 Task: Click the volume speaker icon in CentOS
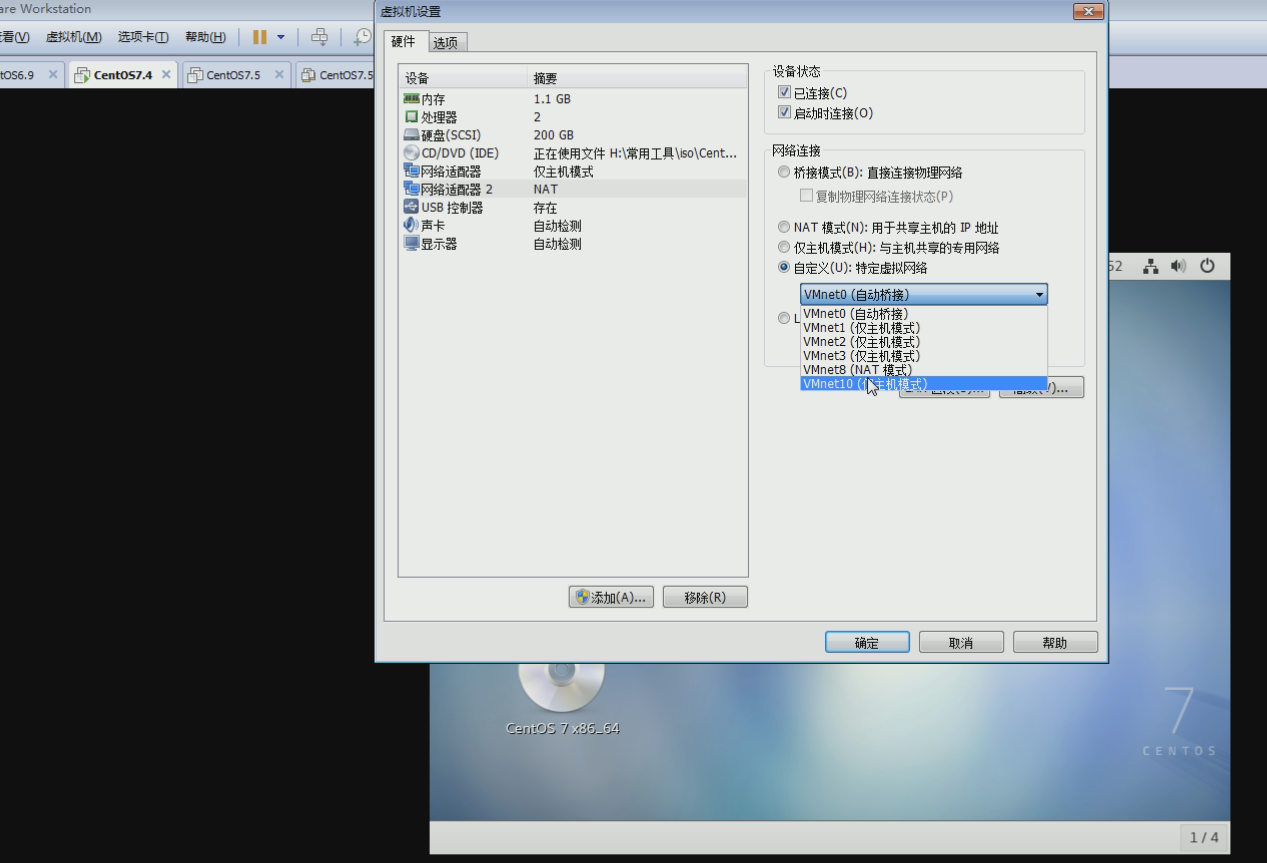(x=1178, y=266)
